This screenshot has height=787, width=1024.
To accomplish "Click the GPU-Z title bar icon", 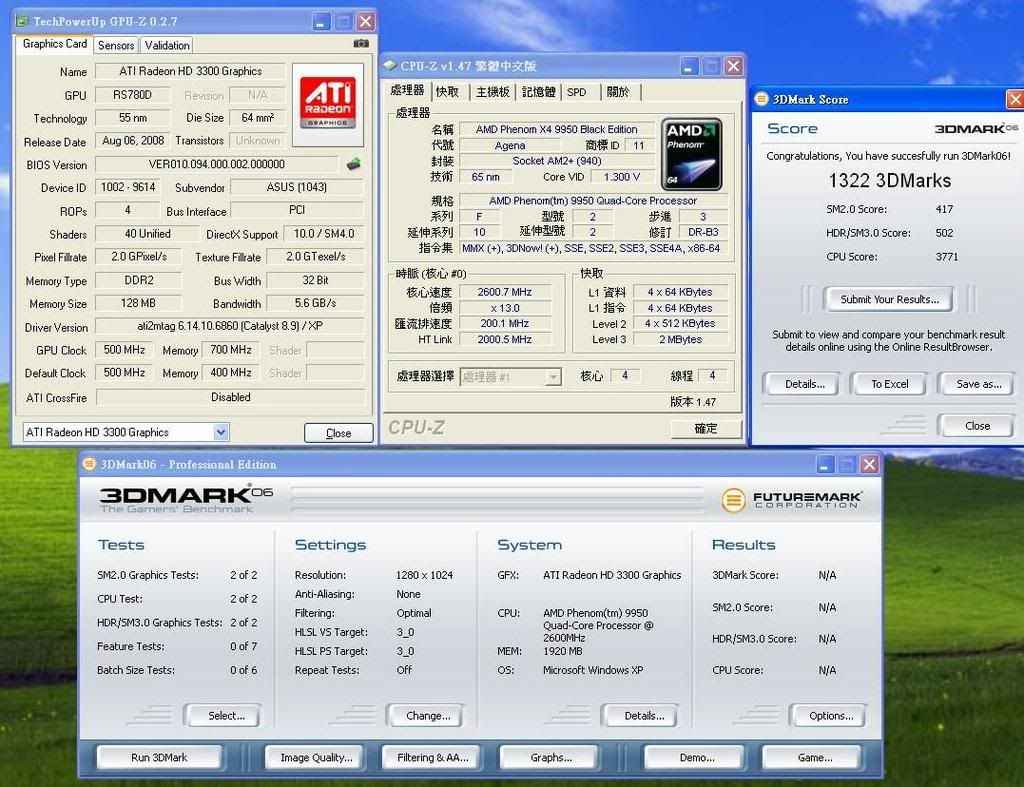I will point(23,22).
